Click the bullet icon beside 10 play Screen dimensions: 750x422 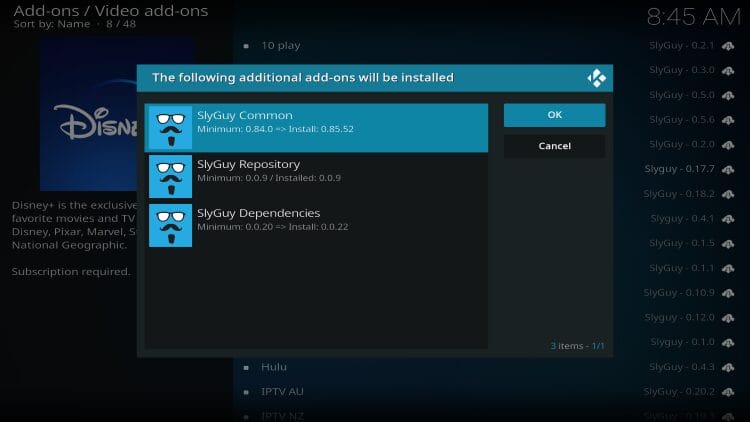pos(246,46)
